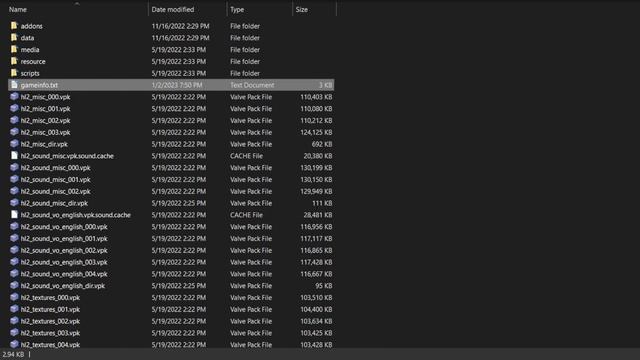The height and width of the screenshot is (360, 640).
Task: Click the hl2_sound_vo_english_003.vpk file icon
Action: tap(14, 262)
